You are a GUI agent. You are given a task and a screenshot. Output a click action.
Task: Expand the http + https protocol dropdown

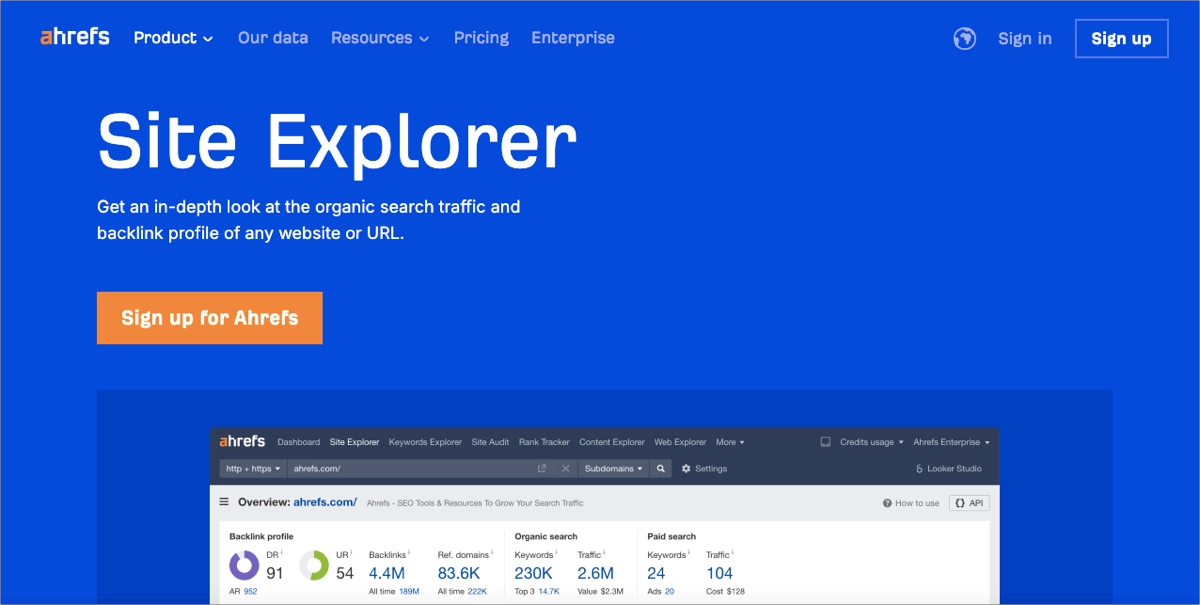251,468
